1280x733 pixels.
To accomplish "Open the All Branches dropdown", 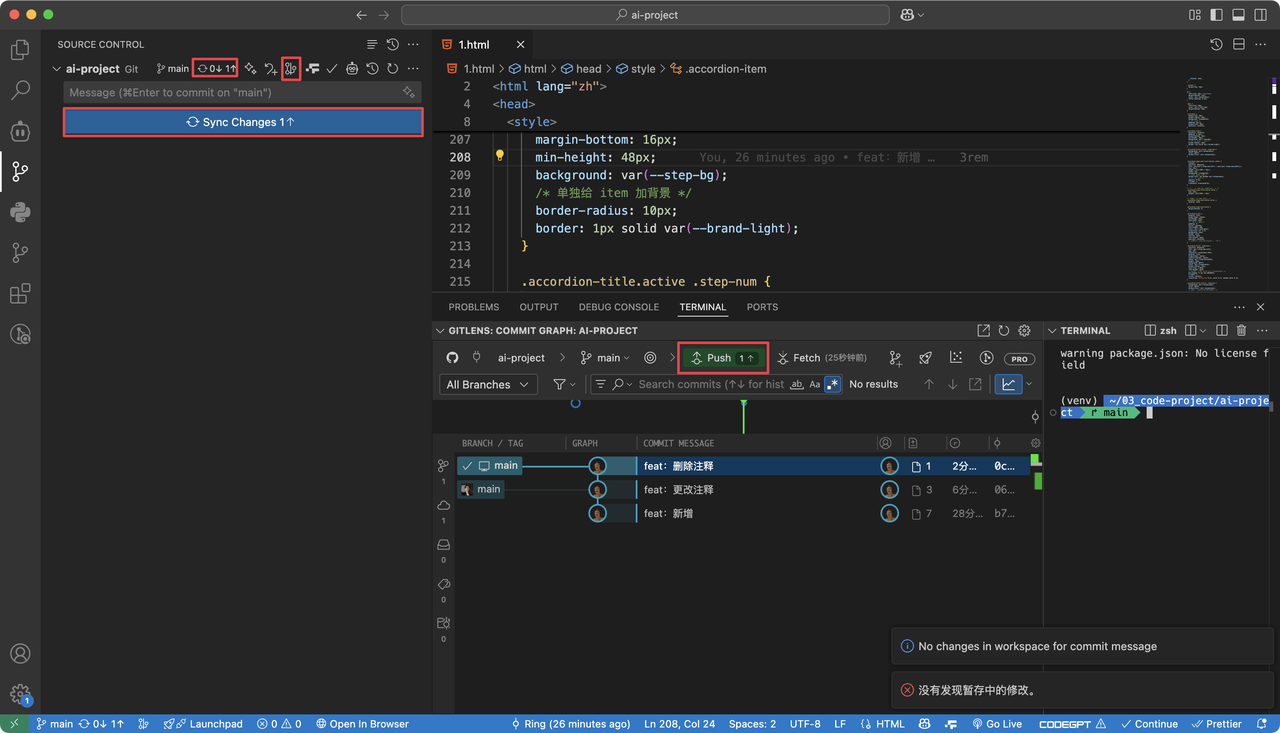I will tap(488, 384).
